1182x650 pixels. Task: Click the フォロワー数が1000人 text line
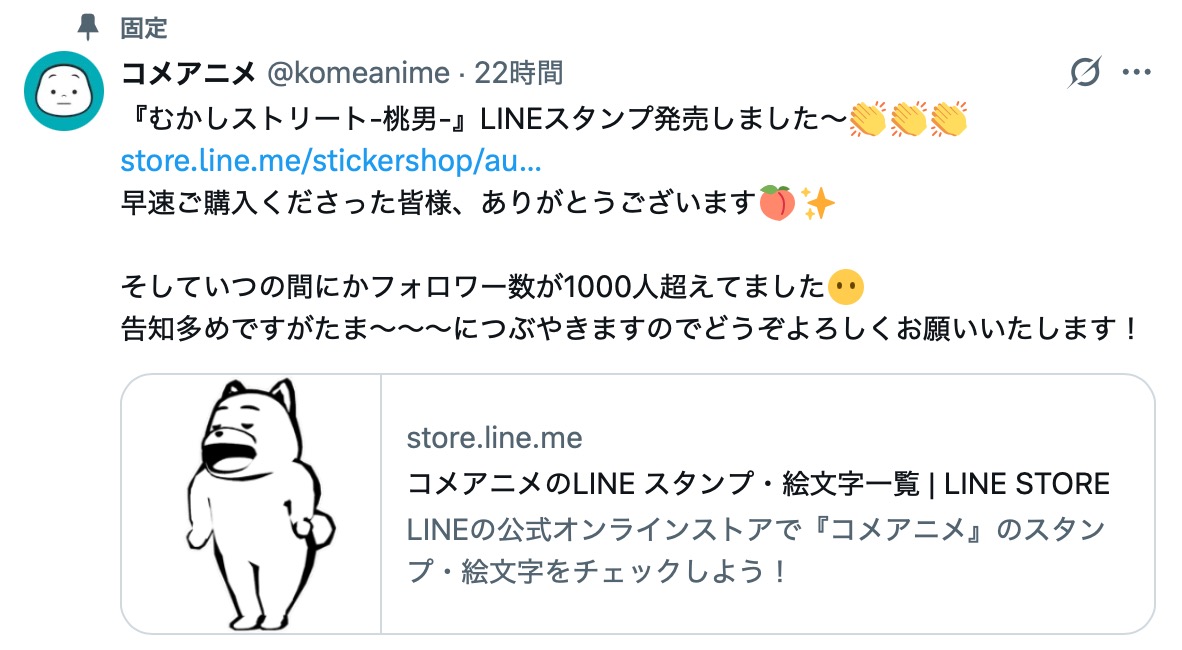click(470, 288)
